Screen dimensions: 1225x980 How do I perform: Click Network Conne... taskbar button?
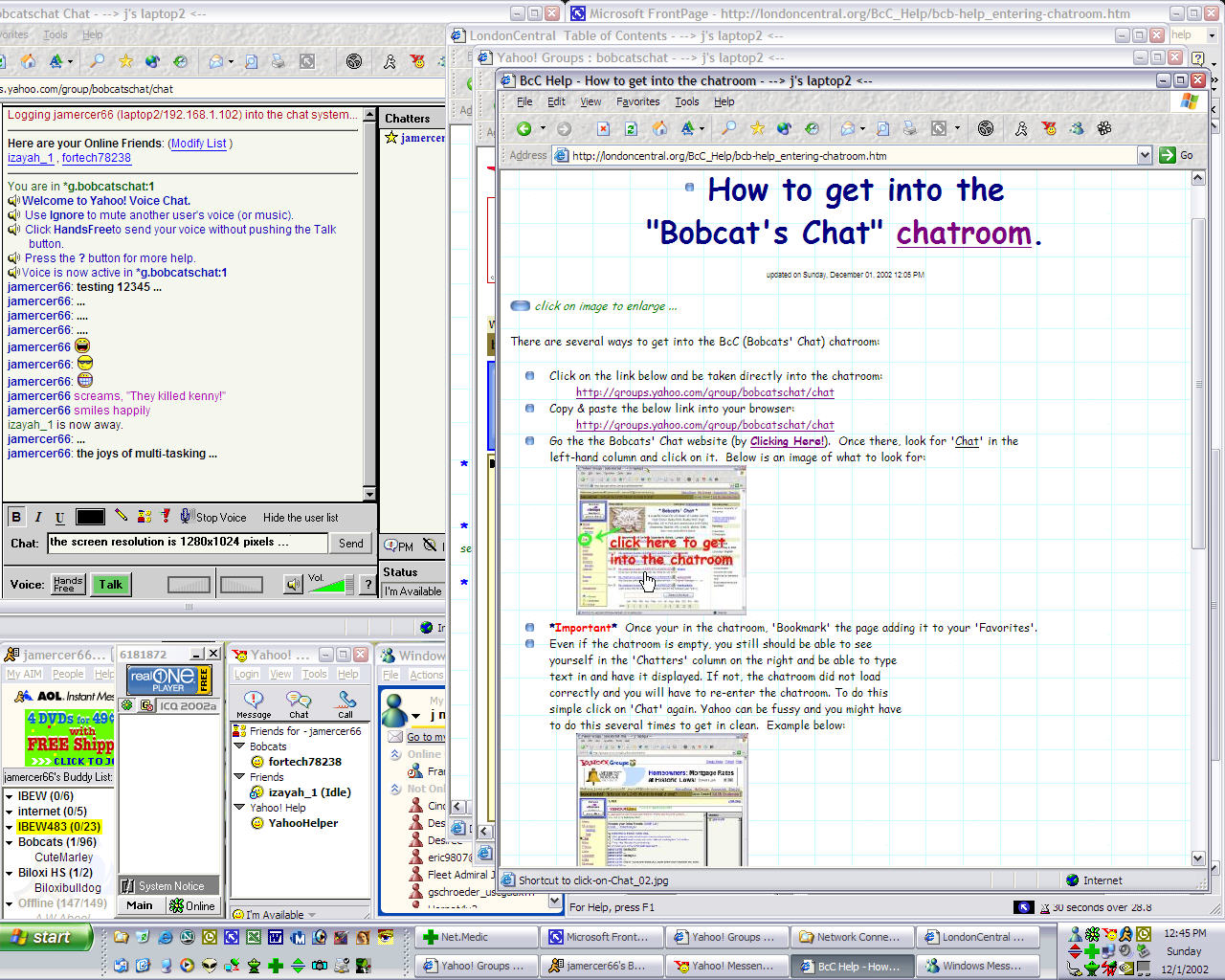coord(851,937)
